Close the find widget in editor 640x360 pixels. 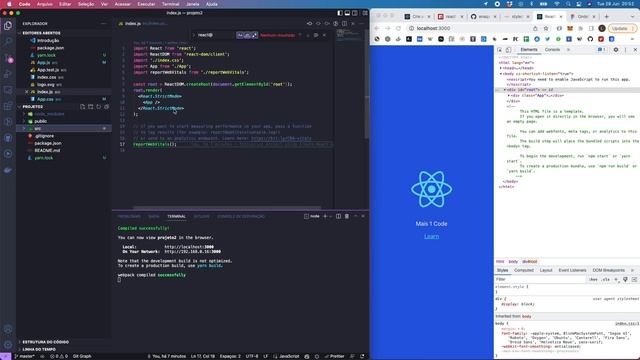[x=324, y=35]
